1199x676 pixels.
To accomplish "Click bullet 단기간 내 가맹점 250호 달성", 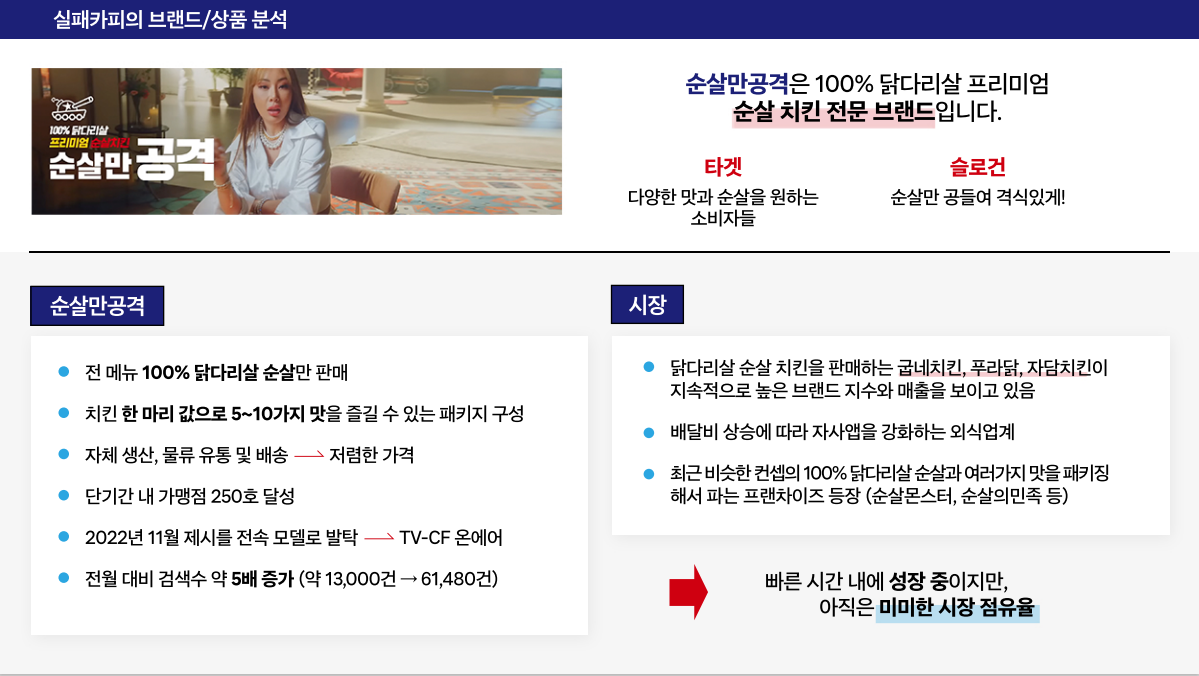I will tap(190, 496).
